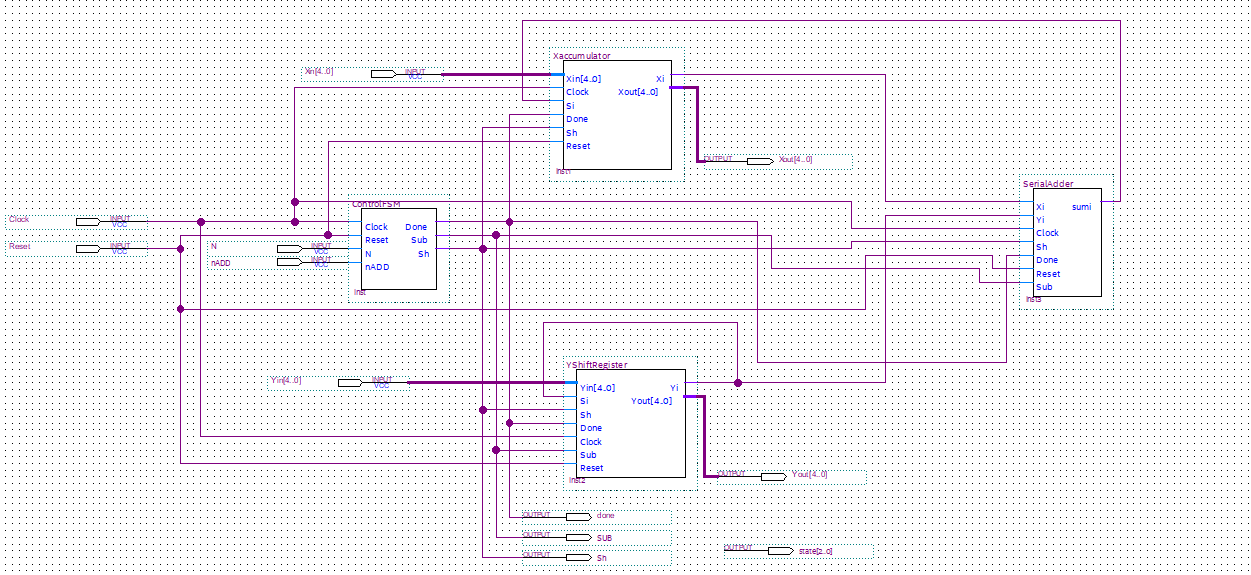Click the nADD pin name label
Viewport: 1251px width, 575px height.
coord(220,262)
